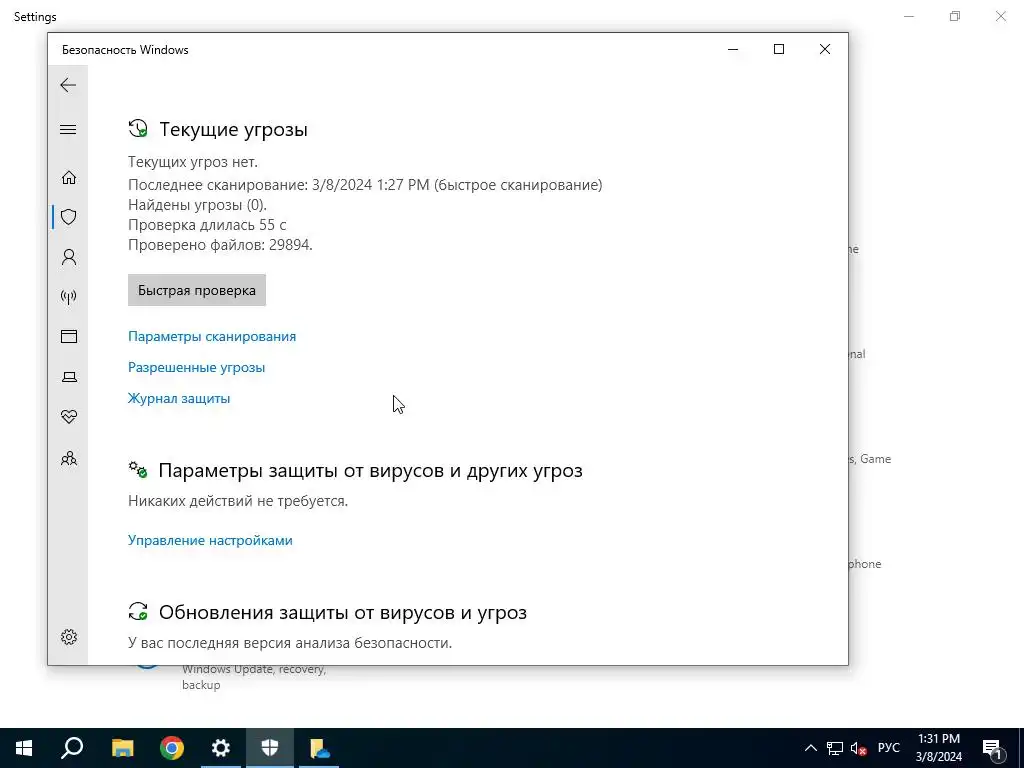Select Virus & threat protection shield icon
1024x768 pixels.
coord(69,217)
